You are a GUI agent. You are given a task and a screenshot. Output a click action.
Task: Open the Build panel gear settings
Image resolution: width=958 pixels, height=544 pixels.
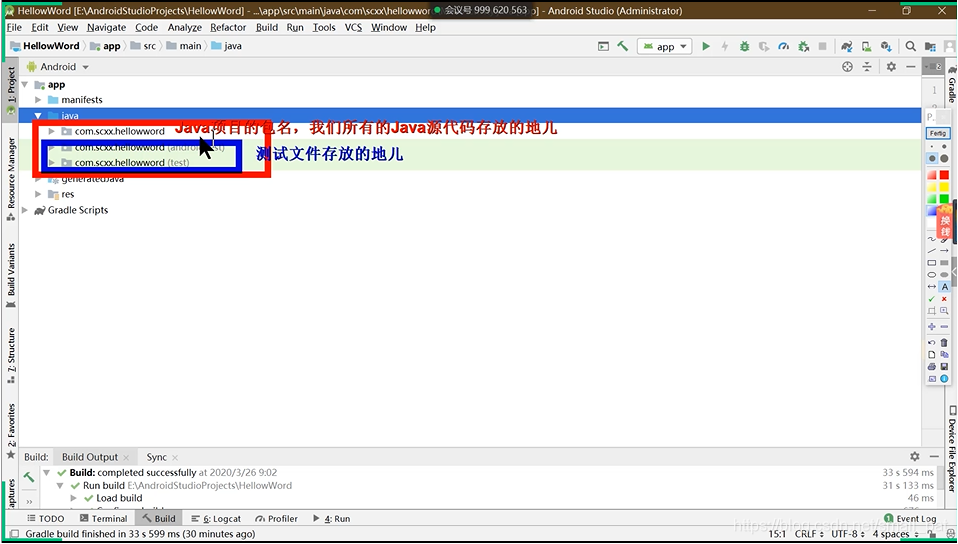point(915,457)
